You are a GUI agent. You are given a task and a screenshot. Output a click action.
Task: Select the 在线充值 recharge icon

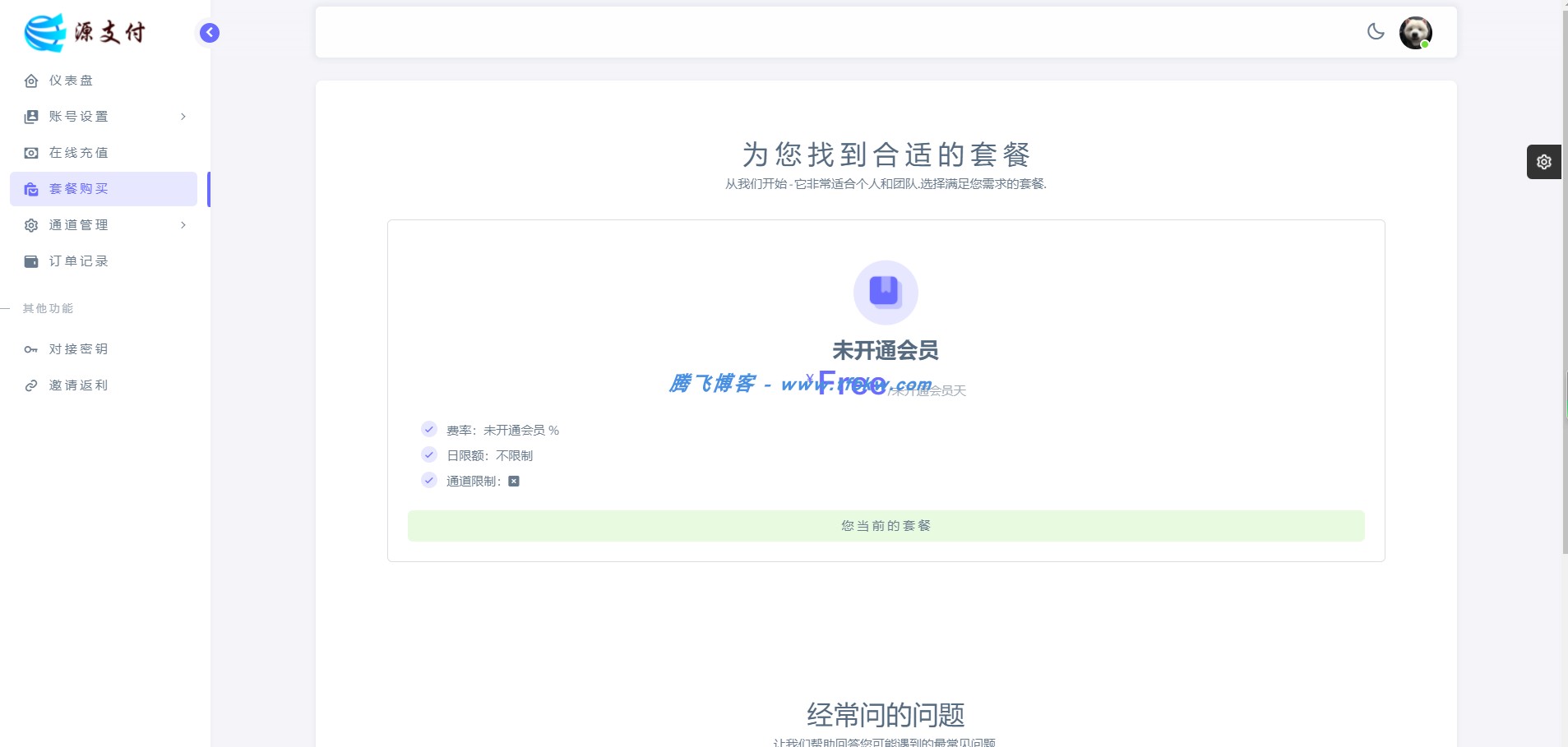click(x=30, y=152)
